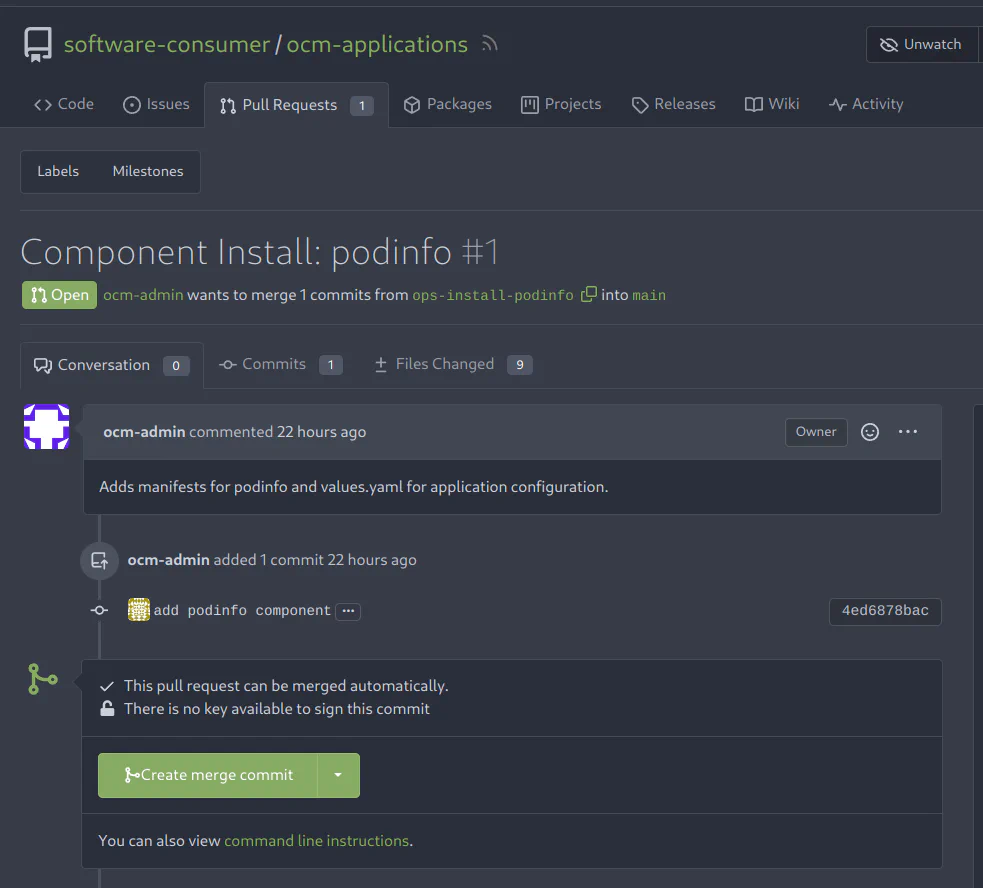Open the repository Wiki
The height and width of the screenshot is (888, 983).
(x=771, y=104)
